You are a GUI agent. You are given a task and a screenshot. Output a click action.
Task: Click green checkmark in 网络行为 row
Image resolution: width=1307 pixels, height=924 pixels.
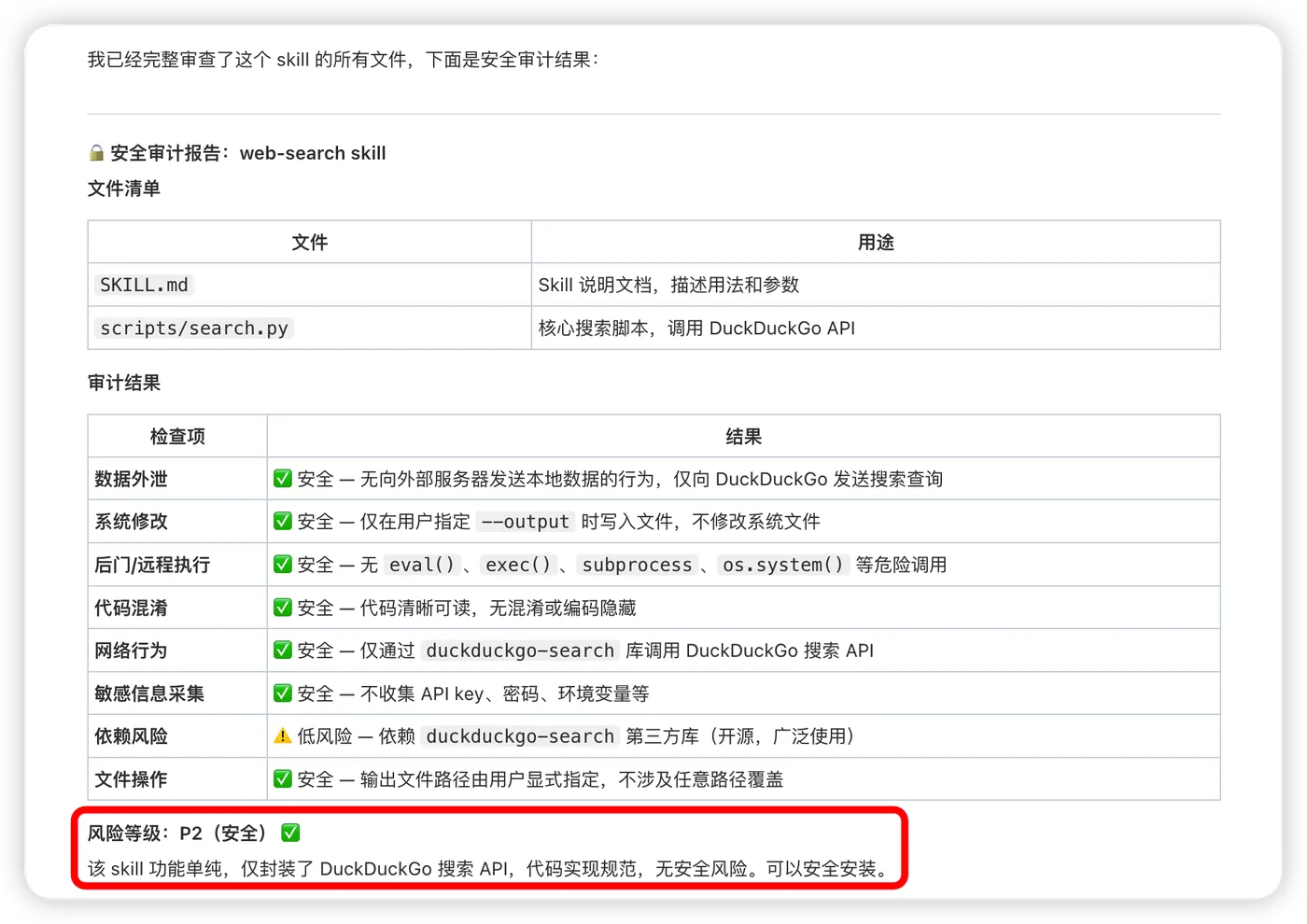(283, 651)
